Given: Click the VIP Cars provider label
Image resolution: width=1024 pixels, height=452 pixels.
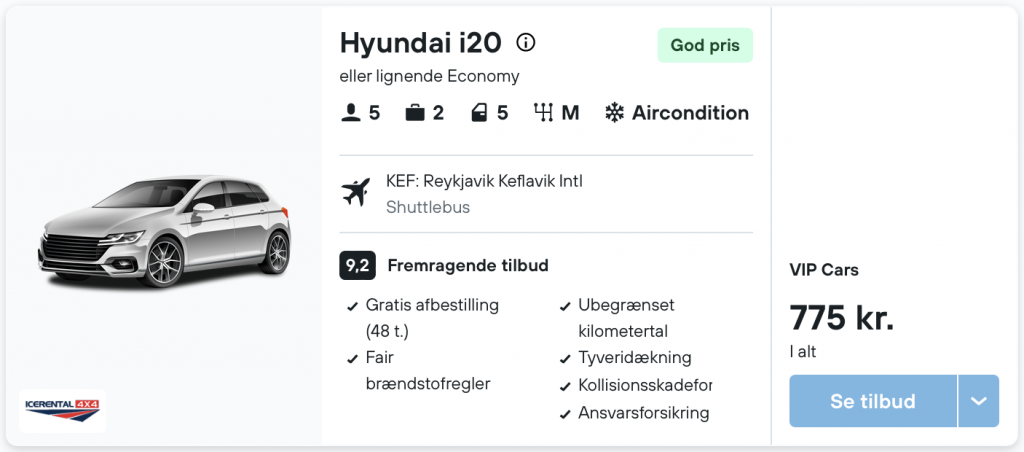Looking at the screenshot, I should click(x=824, y=270).
